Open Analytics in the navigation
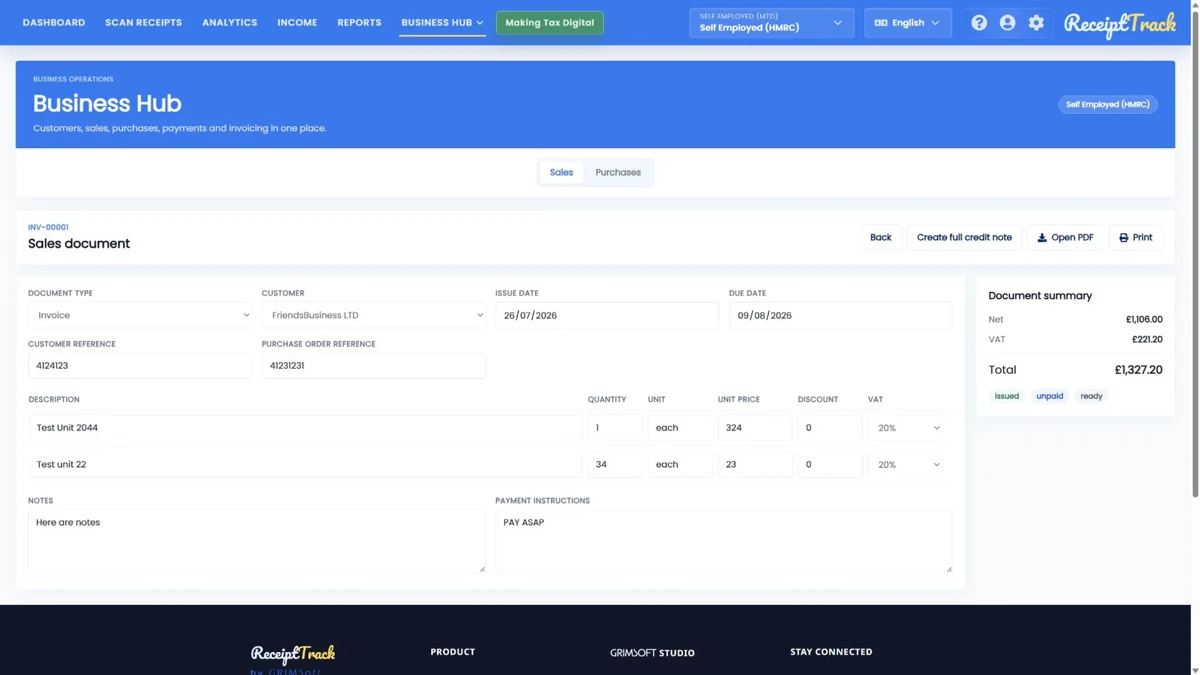The image size is (1200, 675). point(229,22)
